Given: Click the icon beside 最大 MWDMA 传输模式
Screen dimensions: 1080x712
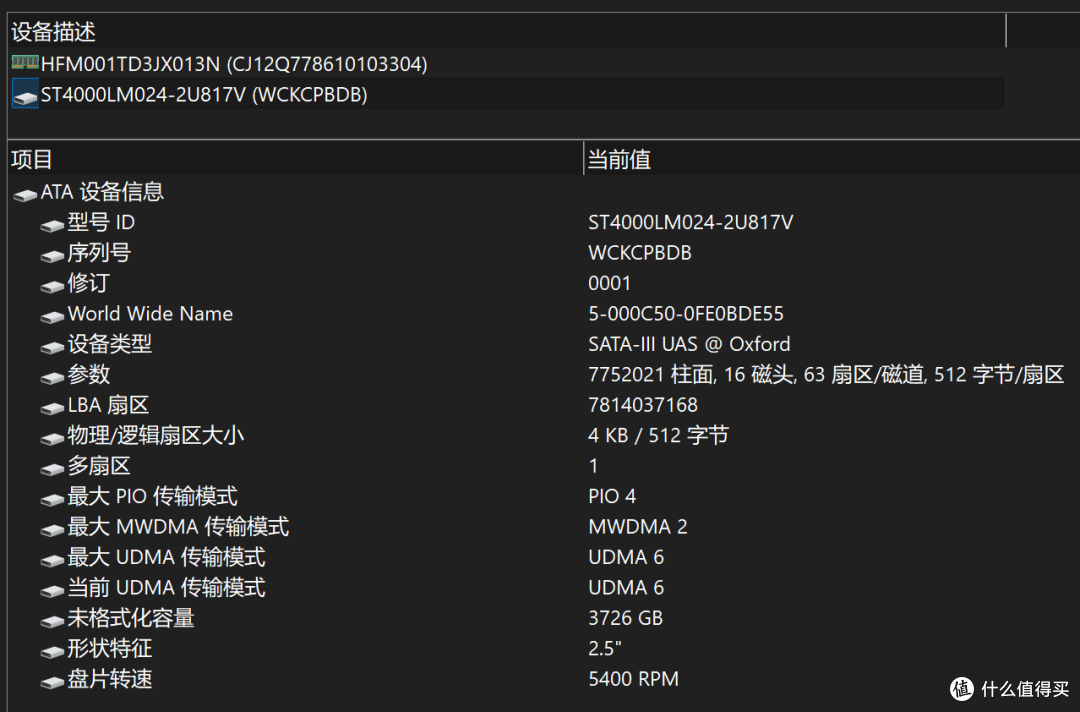Looking at the screenshot, I should point(52,530).
